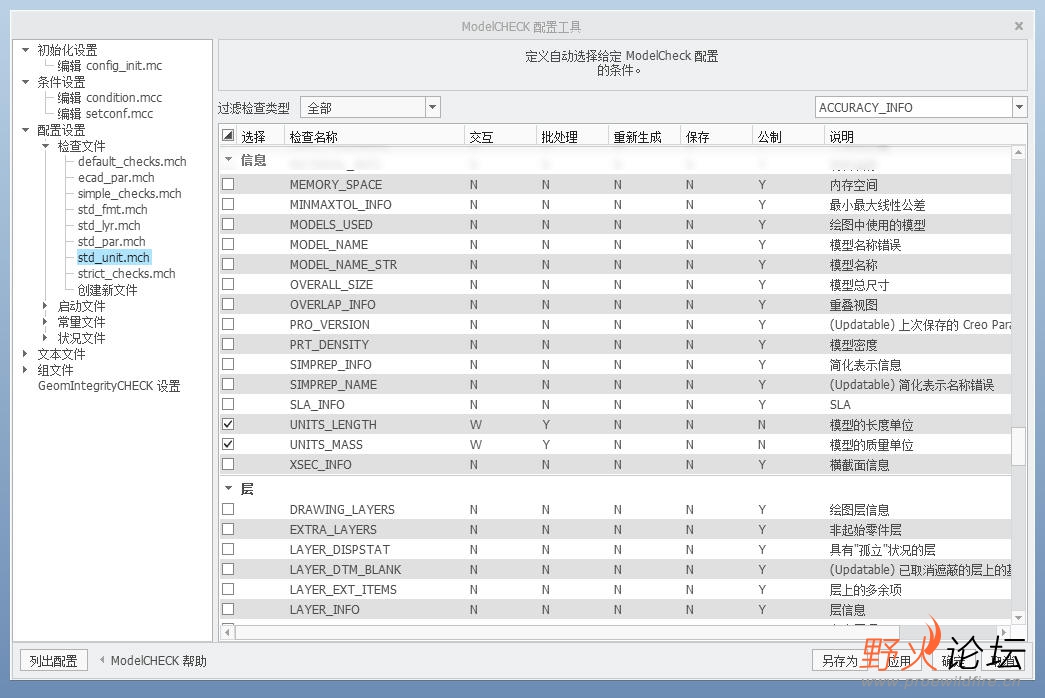Expand the 状况文件 tree node
The image size is (1045, 698).
(45, 338)
